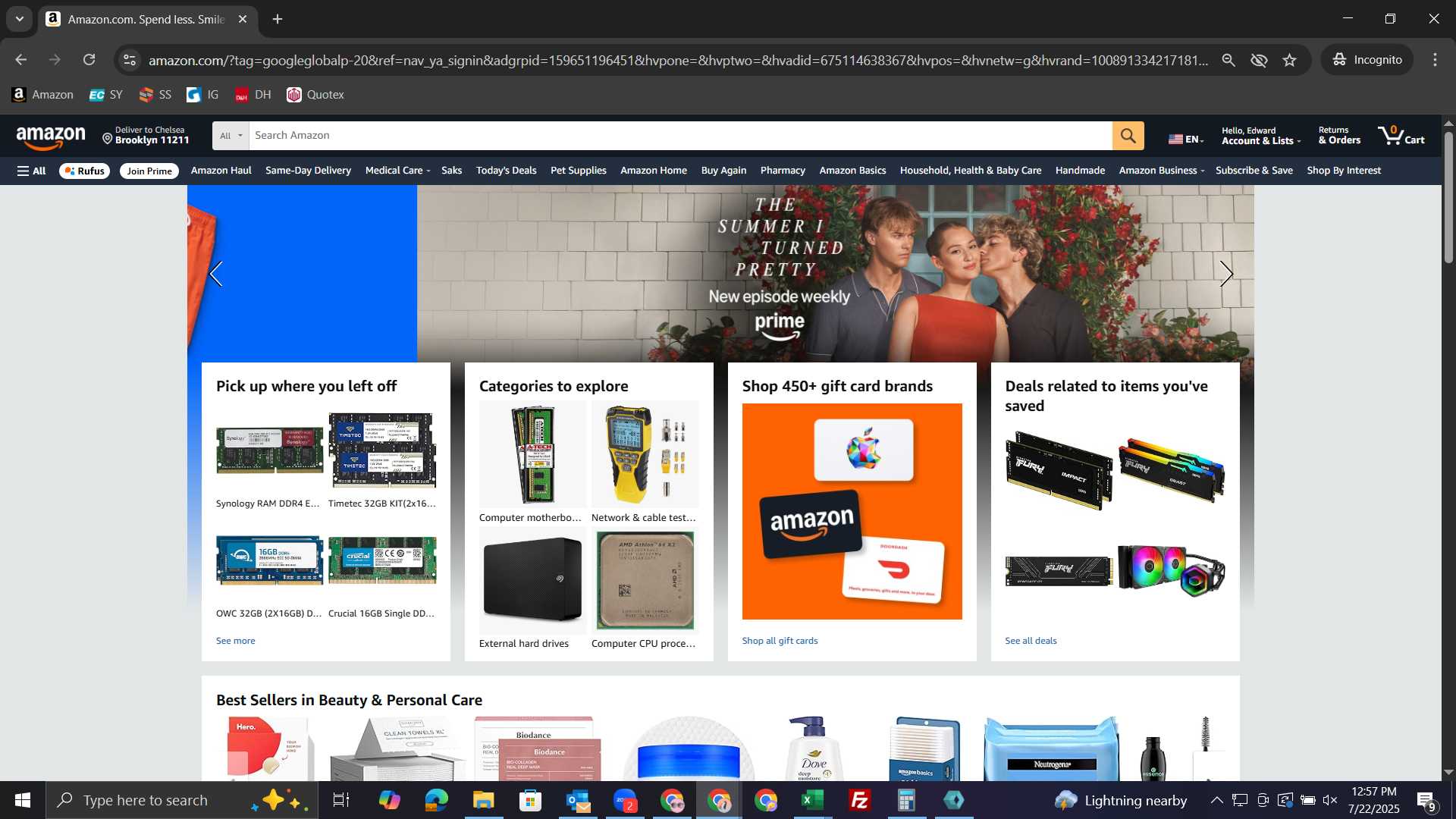Click the Rufus button
This screenshot has width=1456, height=819.
pos(84,171)
